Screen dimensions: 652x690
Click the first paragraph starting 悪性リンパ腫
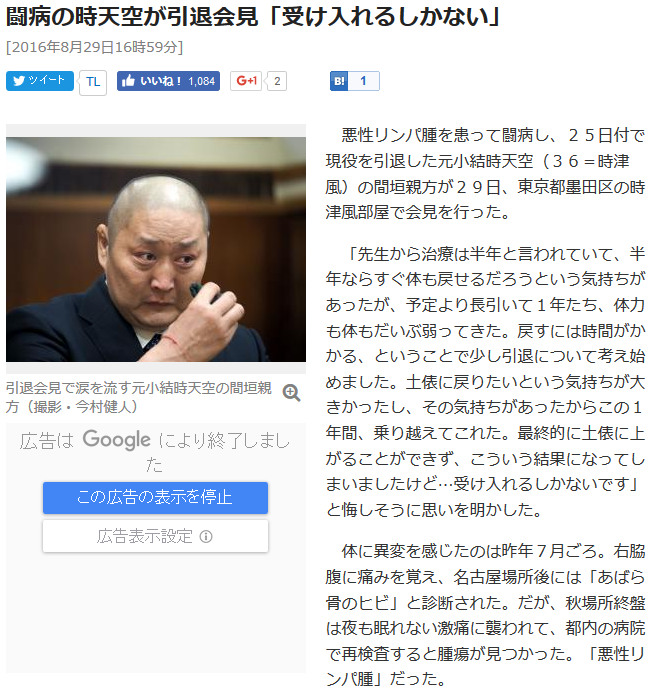(x=485, y=174)
